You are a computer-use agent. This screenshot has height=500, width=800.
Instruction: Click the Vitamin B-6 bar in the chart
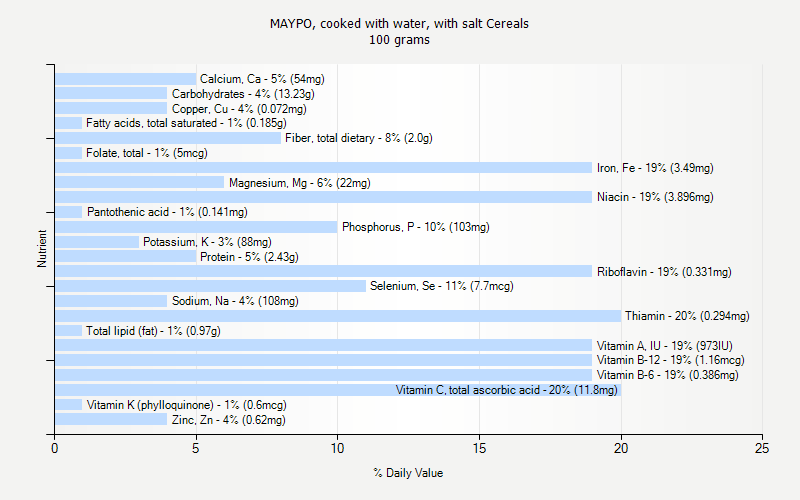(x=323, y=375)
